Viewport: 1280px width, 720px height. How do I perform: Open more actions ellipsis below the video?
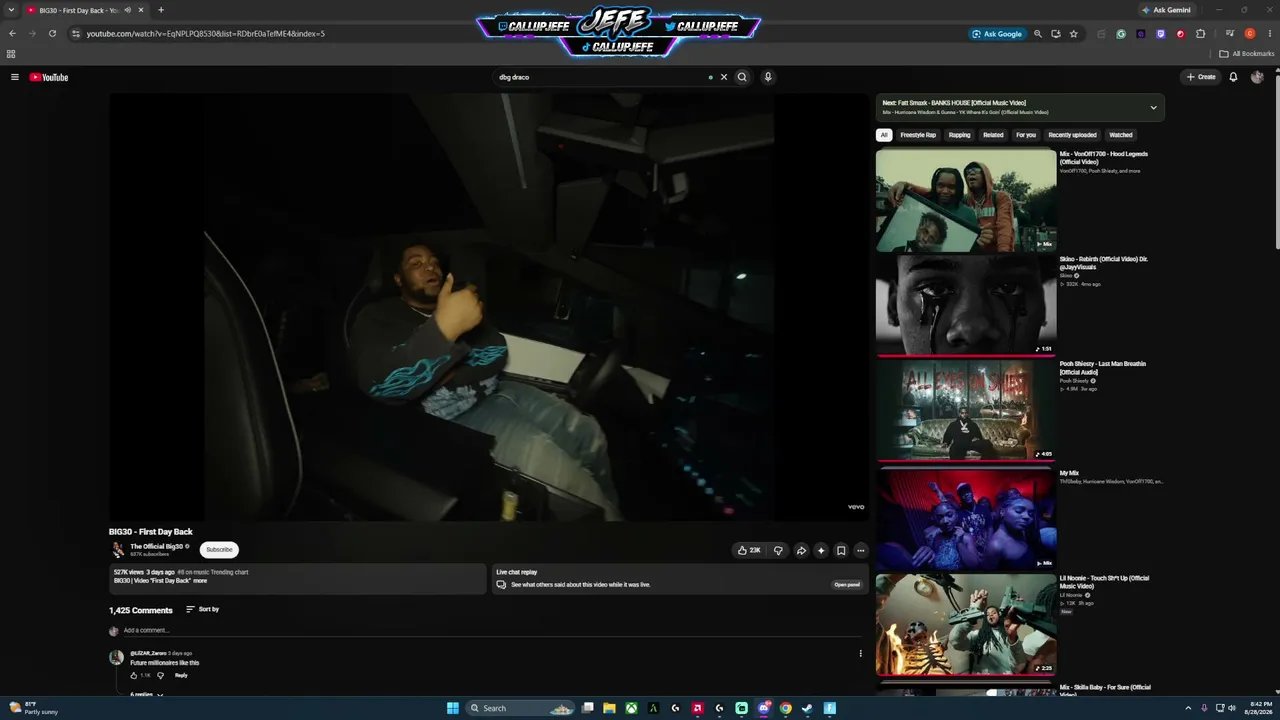(x=860, y=550)
